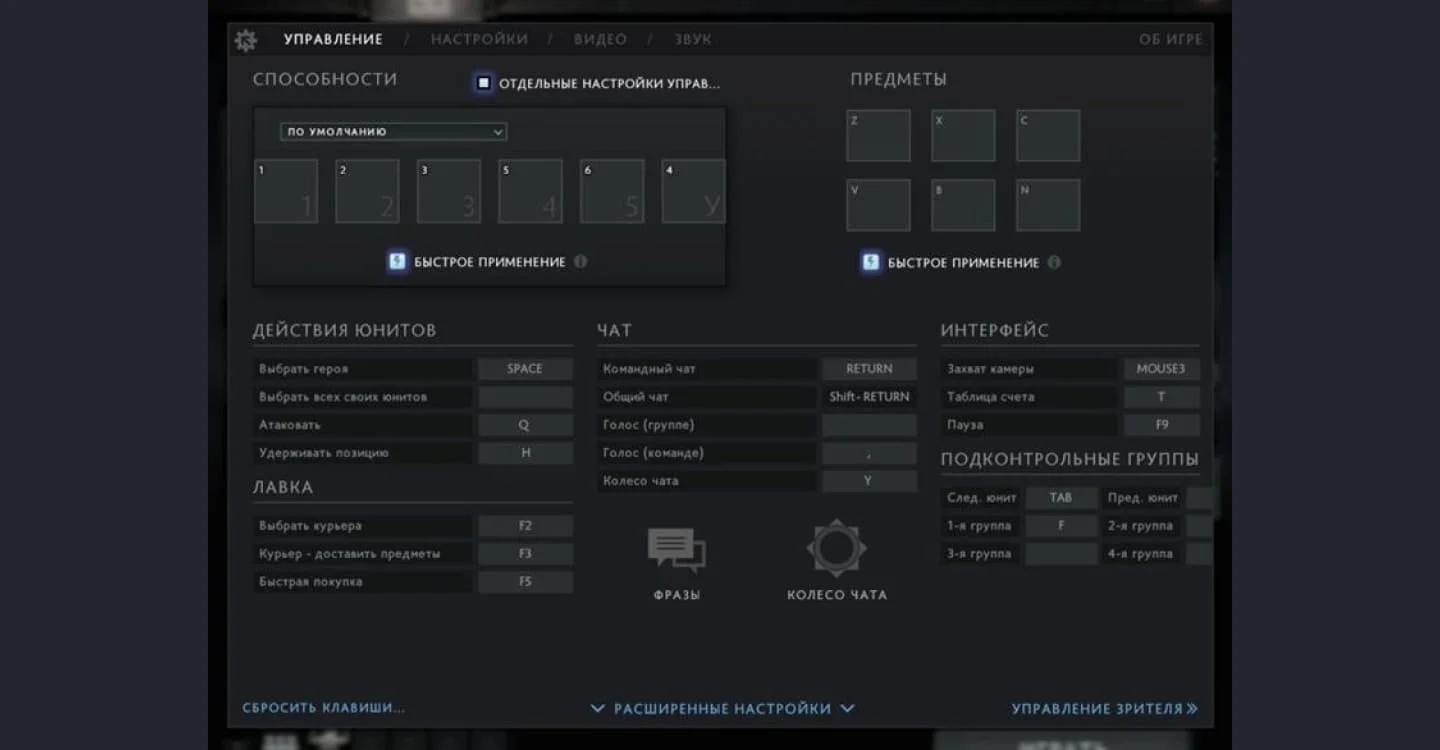Click the settings gear icon
1440x750 pixels.
[x=246, y=40]
